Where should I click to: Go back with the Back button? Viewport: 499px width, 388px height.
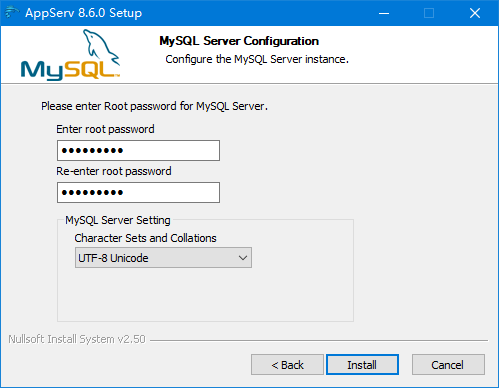[x=287, y=365]
